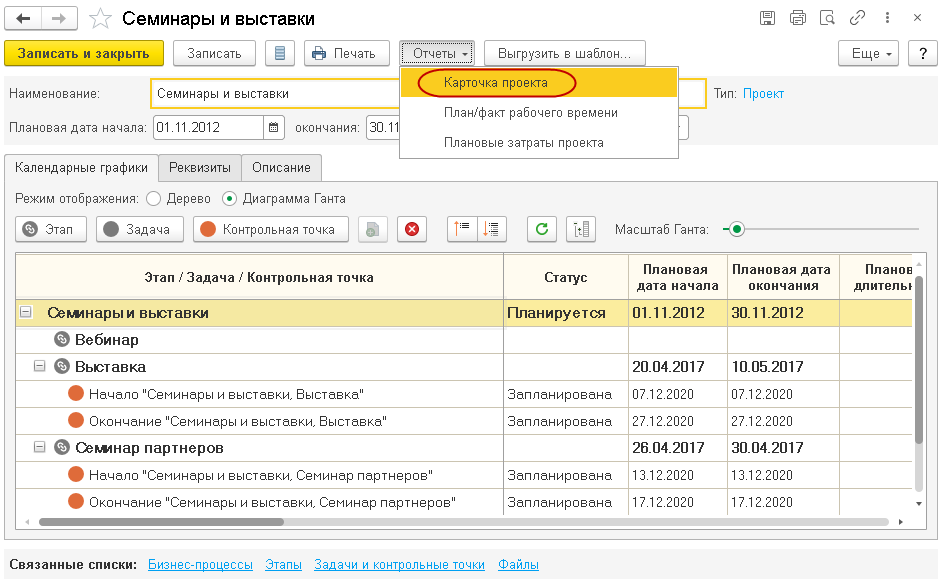This screenshot has width=943, height=585.
Task: Click the stage icon beside Семинар партнеров
Action: [x=62, y=447]
